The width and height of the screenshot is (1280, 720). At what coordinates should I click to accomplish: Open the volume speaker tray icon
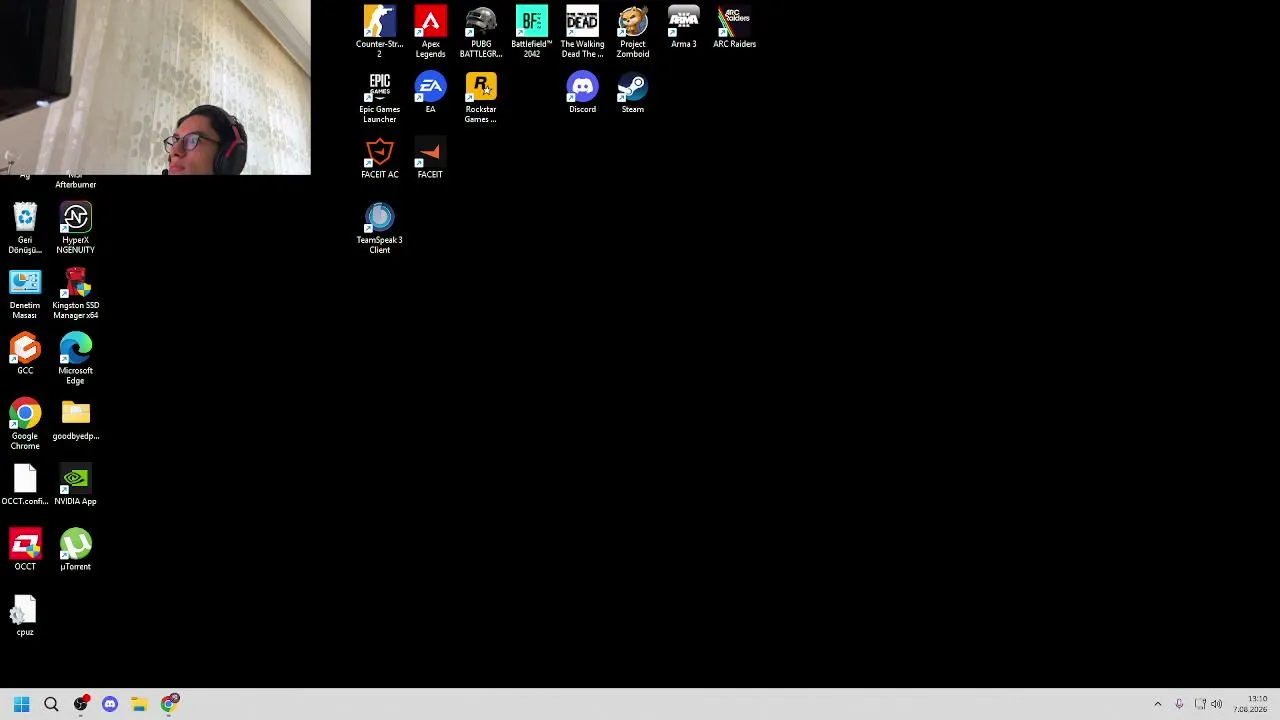[x=1216, y=704]
